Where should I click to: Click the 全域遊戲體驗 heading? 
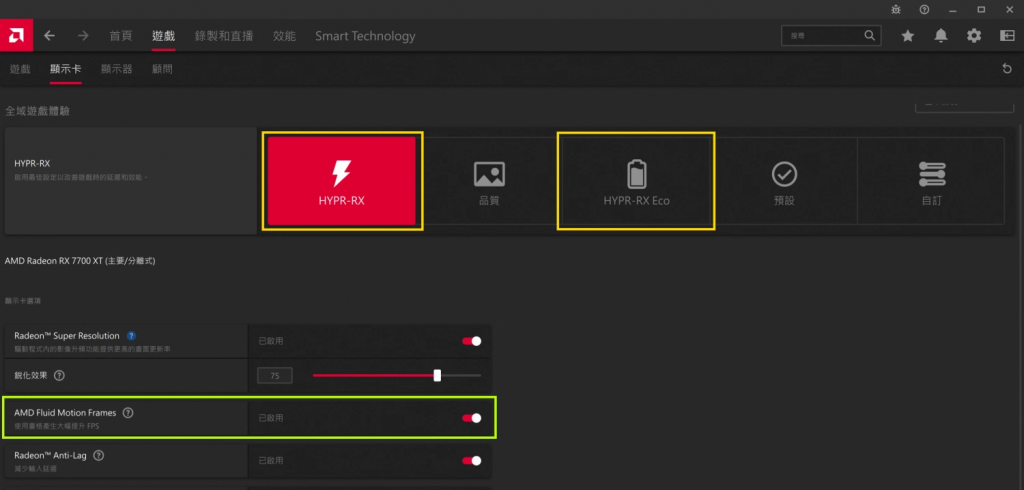[x=37, y=111]
